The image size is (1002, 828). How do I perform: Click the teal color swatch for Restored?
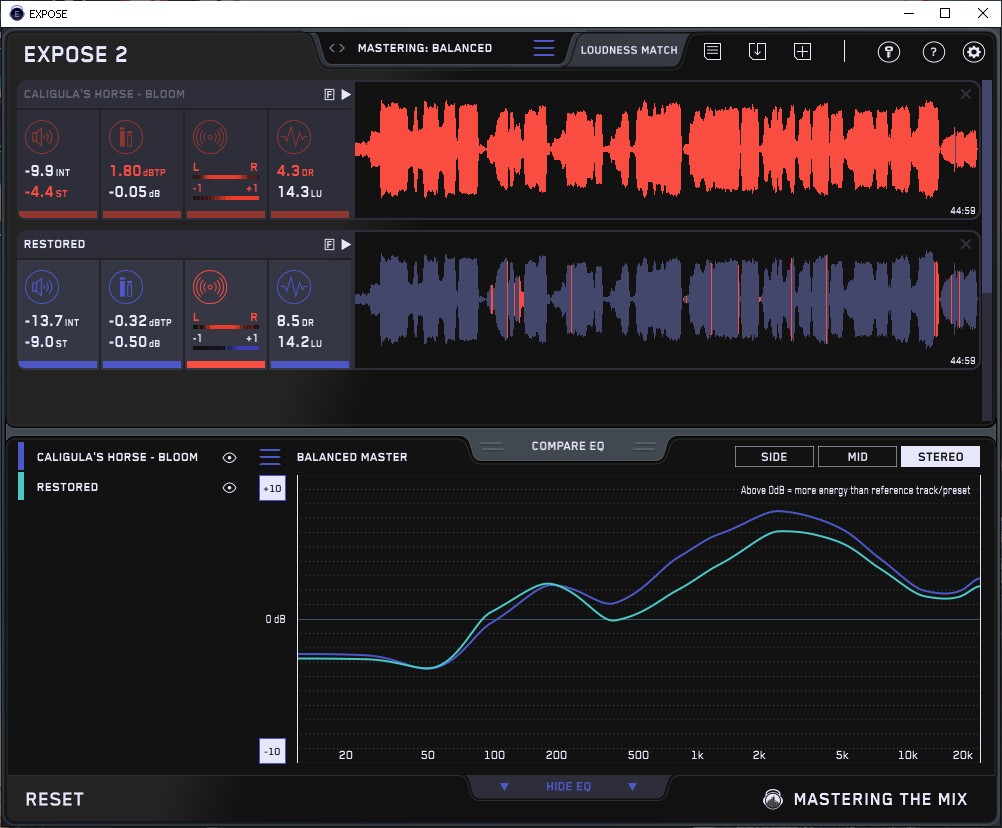click(21, 486)
